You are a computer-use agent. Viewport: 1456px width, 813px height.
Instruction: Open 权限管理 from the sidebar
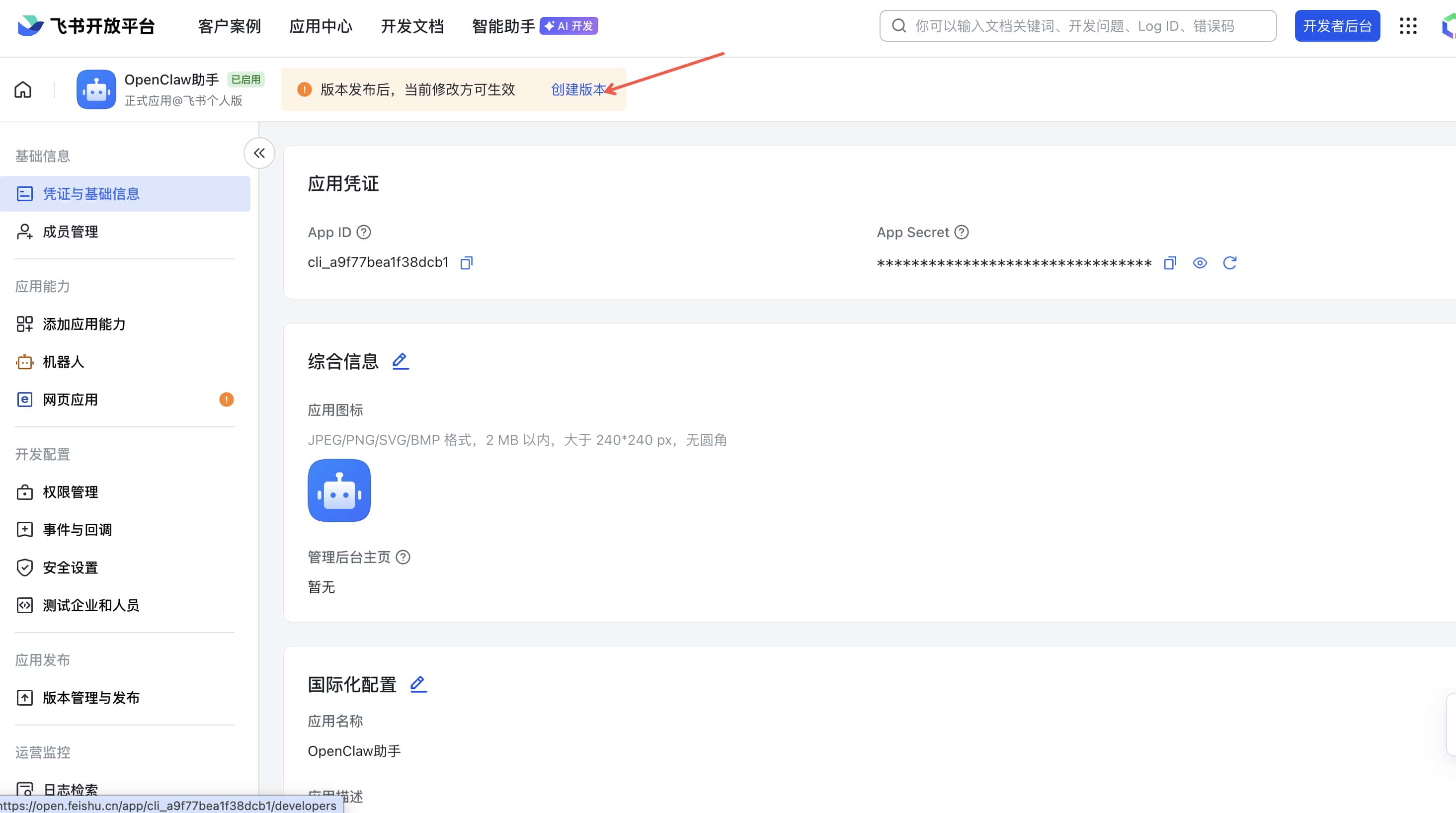[70, 492]
